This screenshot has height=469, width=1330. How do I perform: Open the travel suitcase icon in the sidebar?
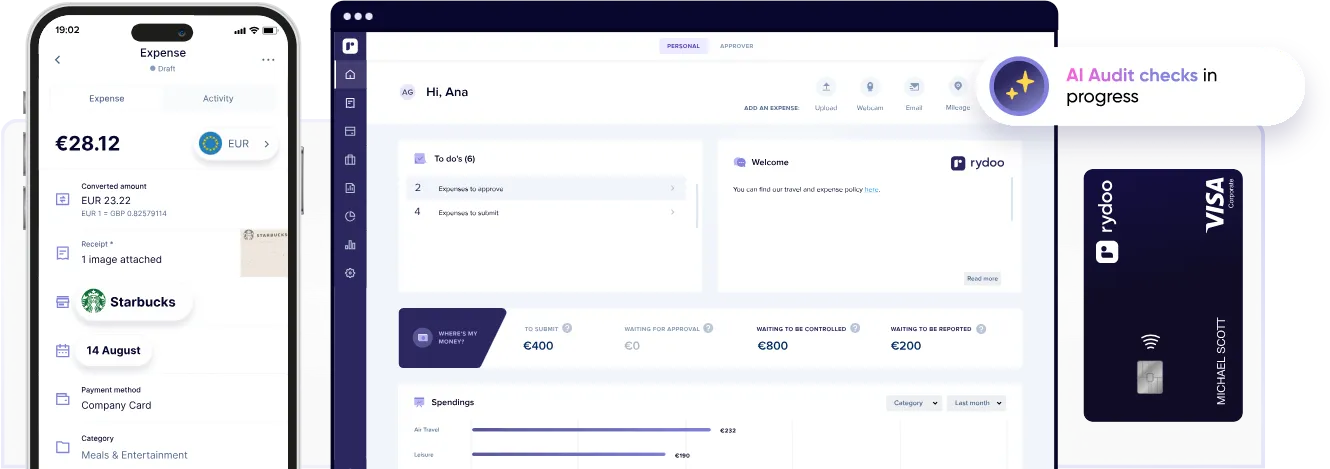click(350, 159)
